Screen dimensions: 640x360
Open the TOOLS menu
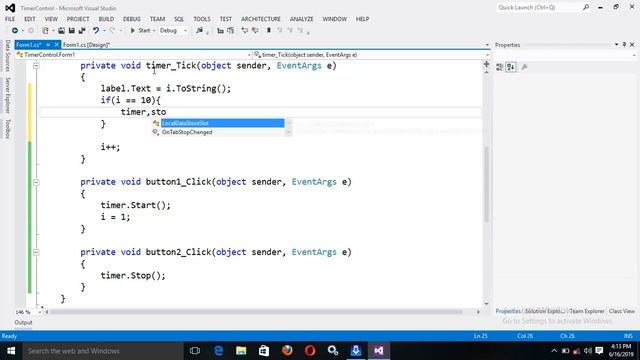(x=202, y=19)
